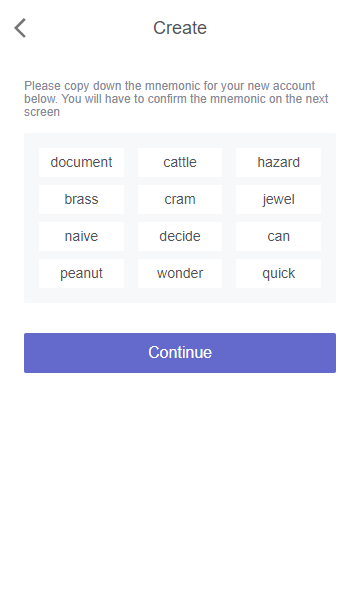The image size is (360, 600).
Task: Select the word can
Action: tap(279, 236)
